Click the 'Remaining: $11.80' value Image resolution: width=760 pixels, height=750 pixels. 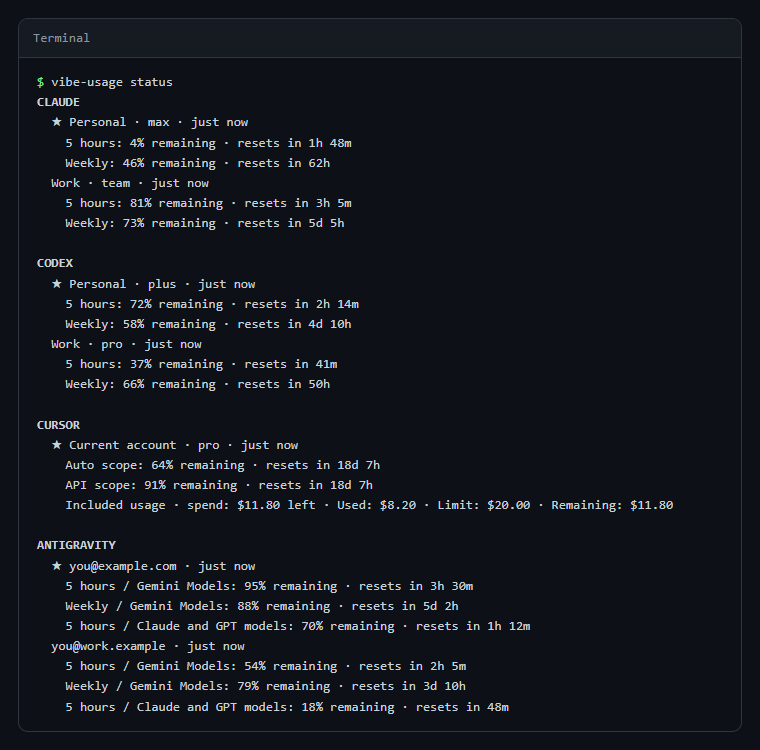(612, 505)
